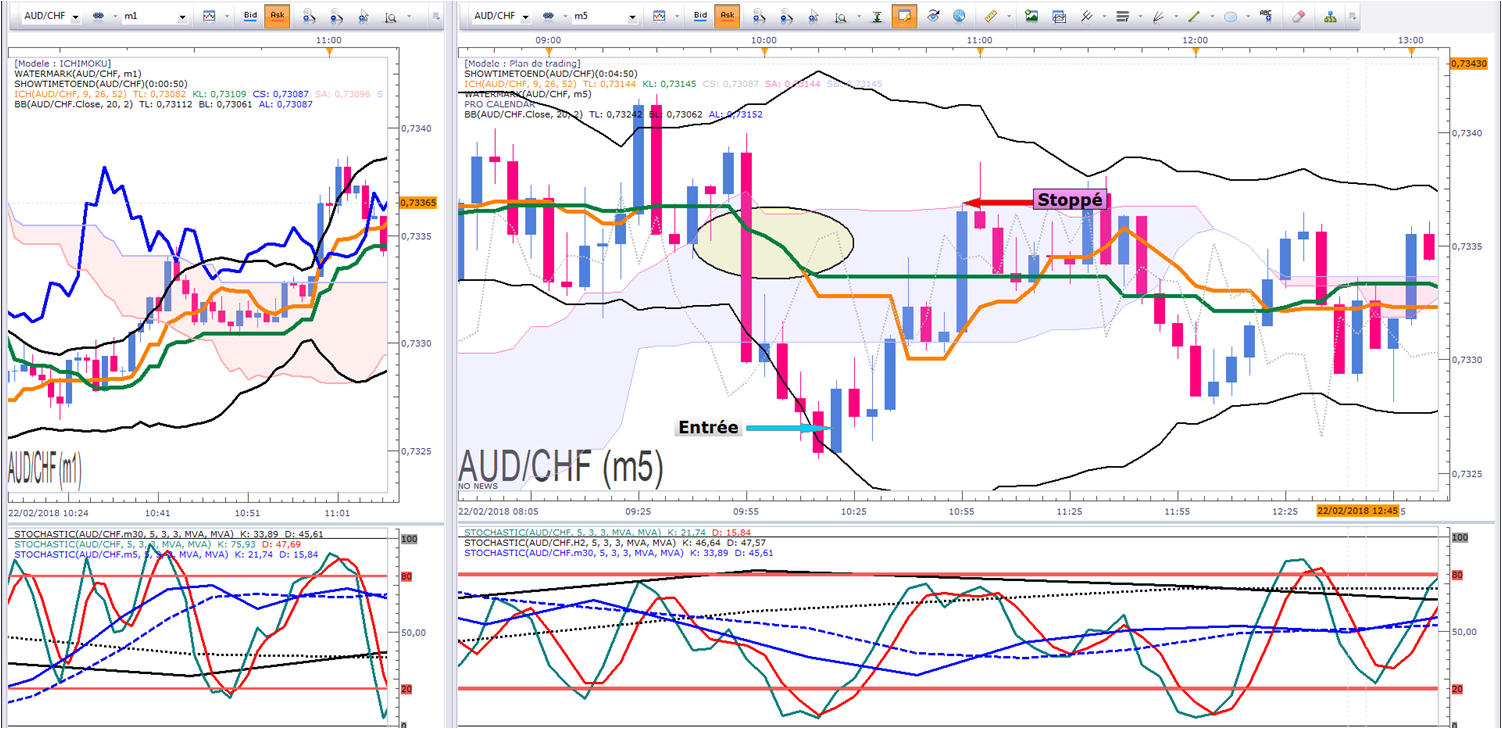This screenshot has height=729, width=1502.
Task: Expand the Fibonacci lines tool dropdown arrow
Action: tap(1140, 16)
